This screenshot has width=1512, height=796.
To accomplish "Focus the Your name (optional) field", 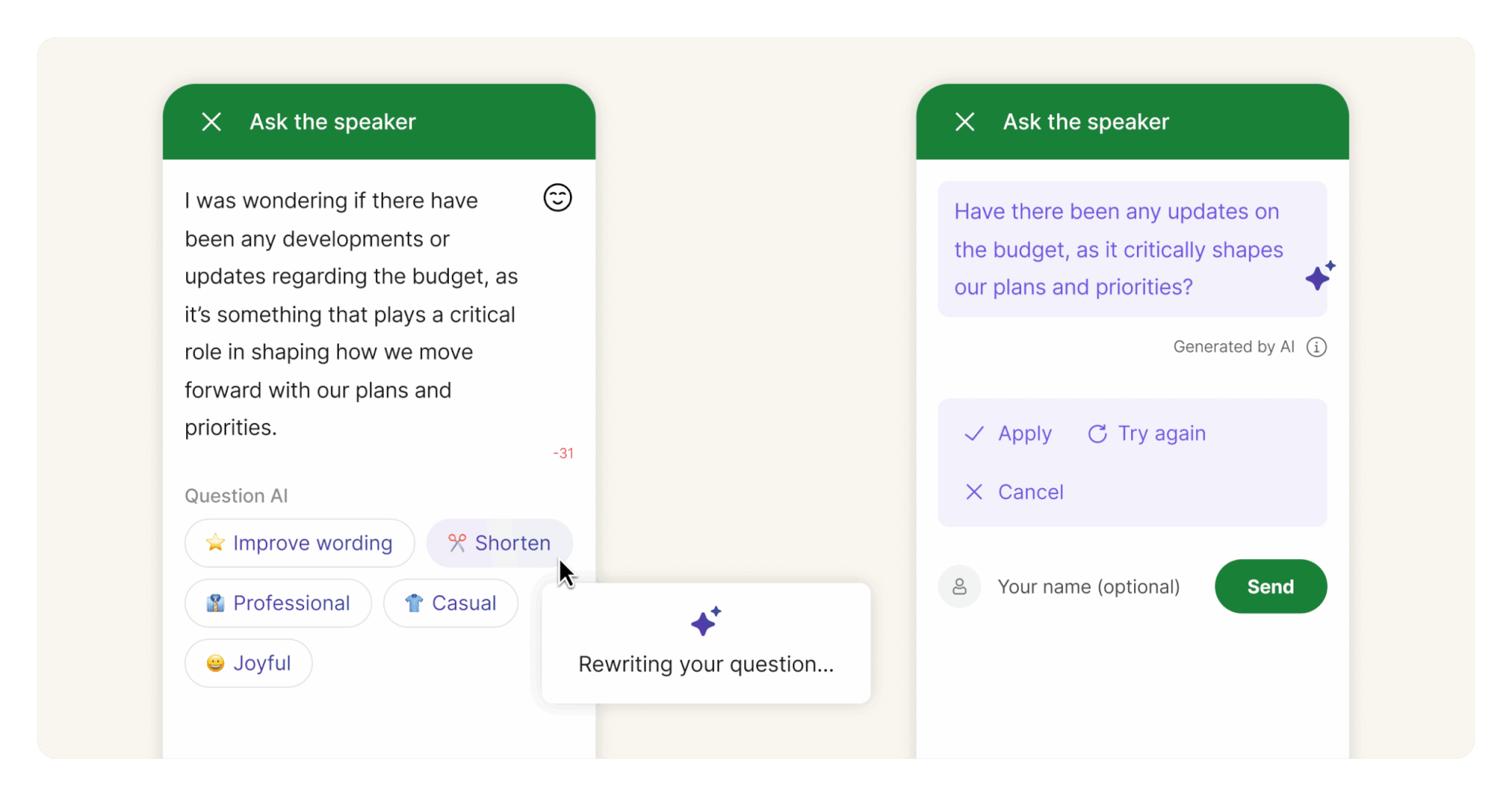I will coord(1089,586).
